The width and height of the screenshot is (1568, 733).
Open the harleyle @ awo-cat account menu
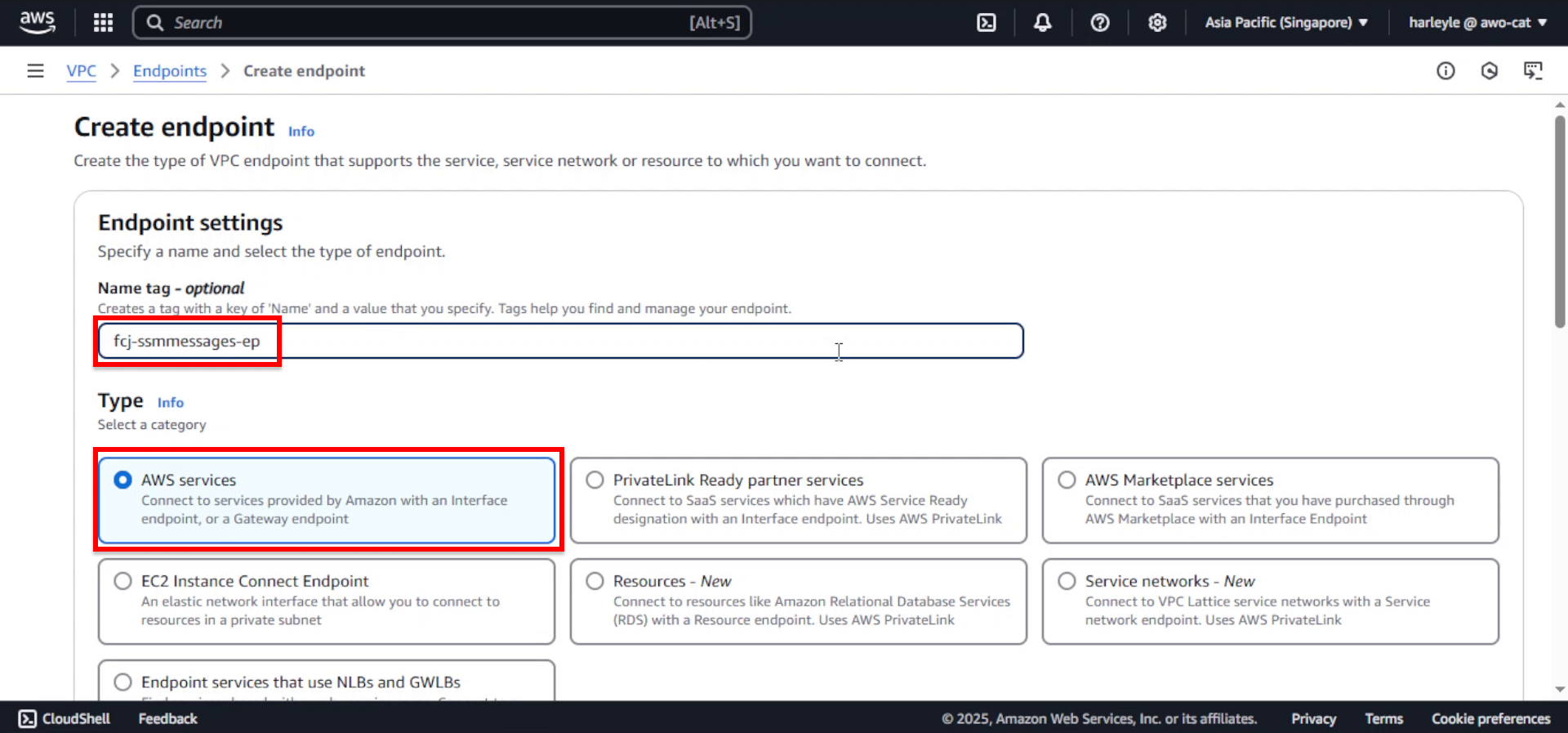coord(1477,23)
